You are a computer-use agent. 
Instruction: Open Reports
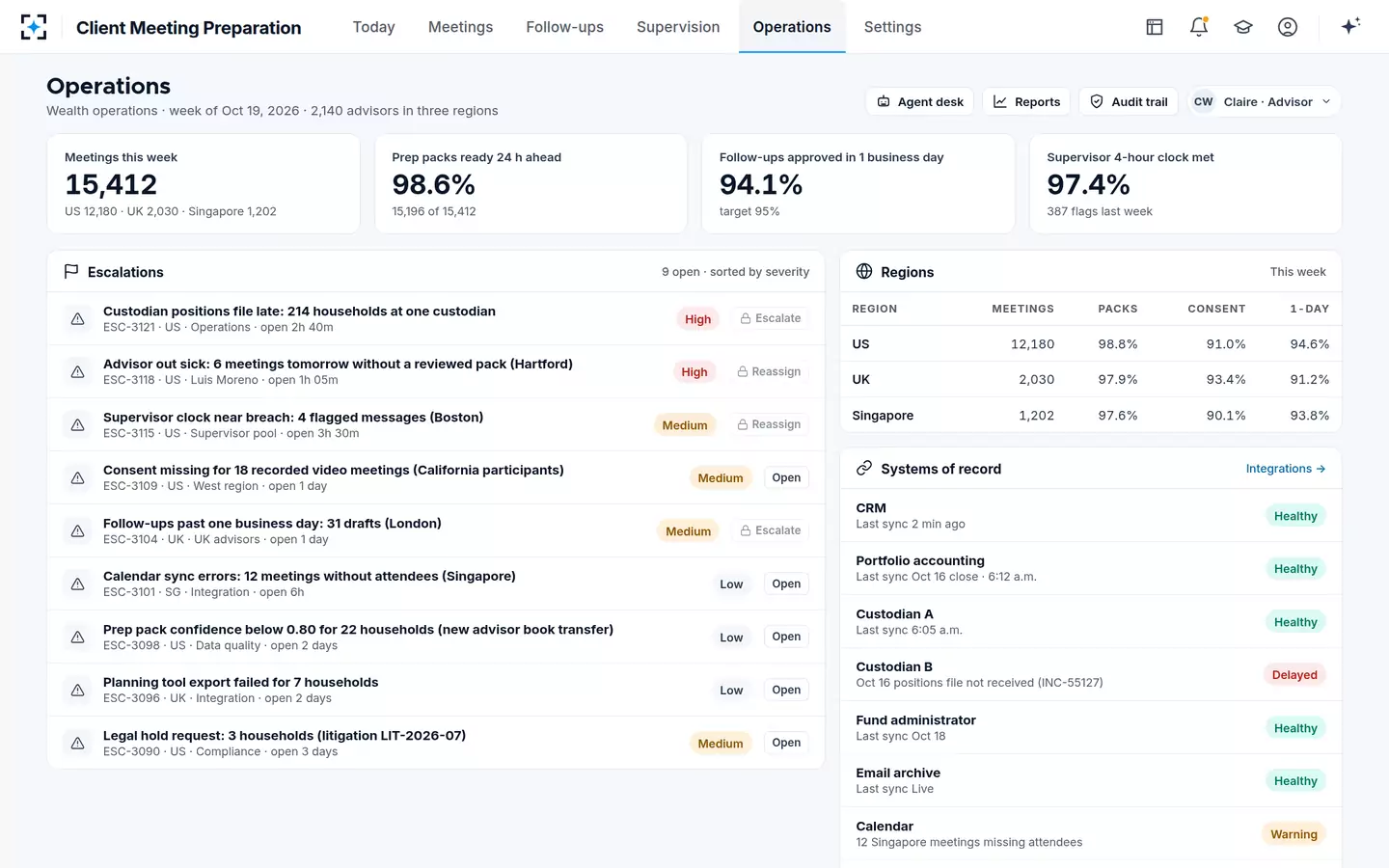1026,101
